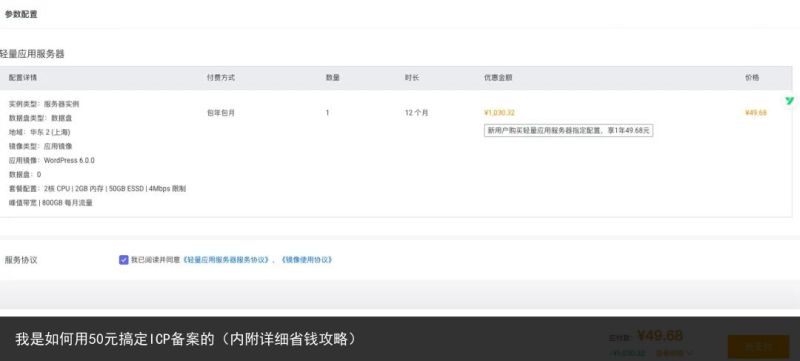Click the 价格 column header
Screen dimensions: 800x361
[752, 78]
